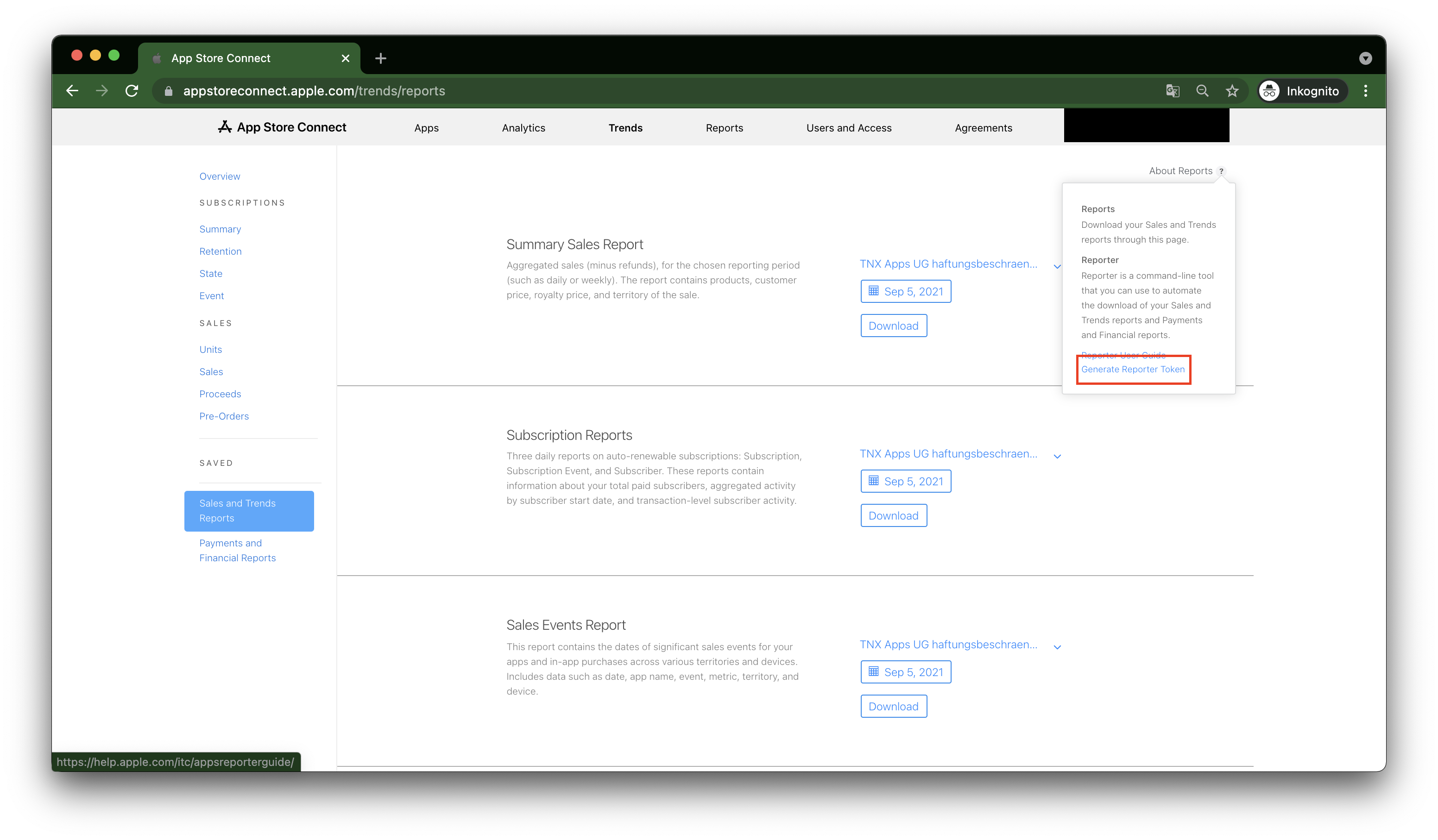Download the Summary Sales Report
1438x840 pixels.
point(894,326)
